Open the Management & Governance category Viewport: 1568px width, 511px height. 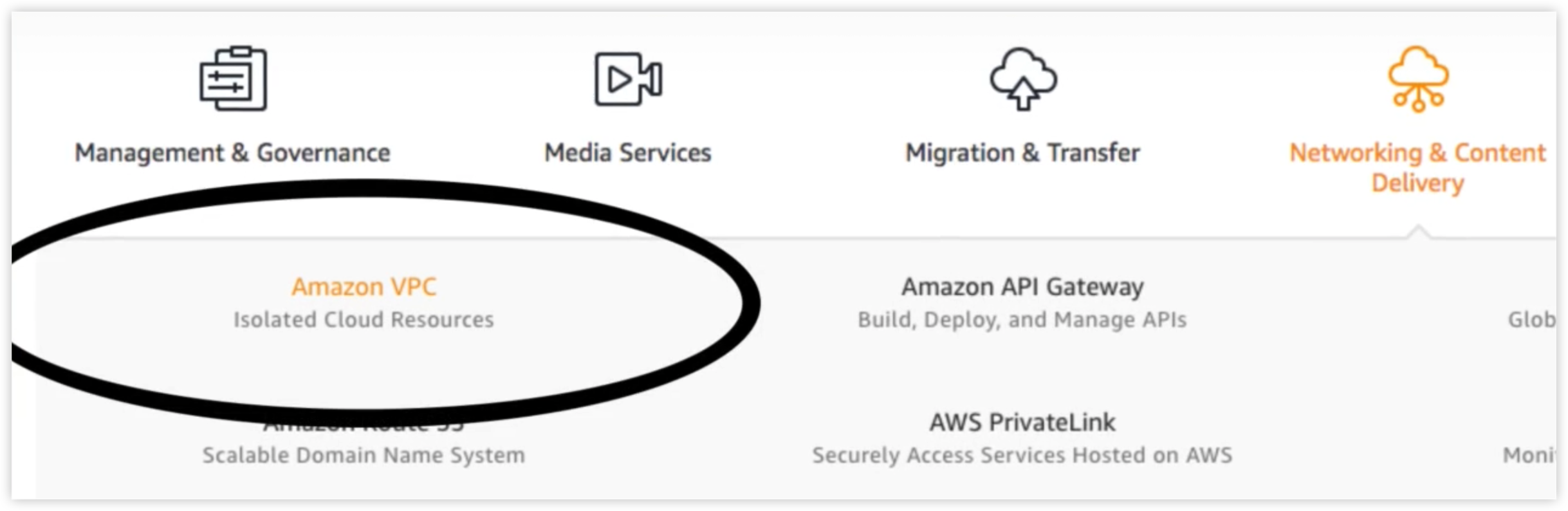(232, 153)
